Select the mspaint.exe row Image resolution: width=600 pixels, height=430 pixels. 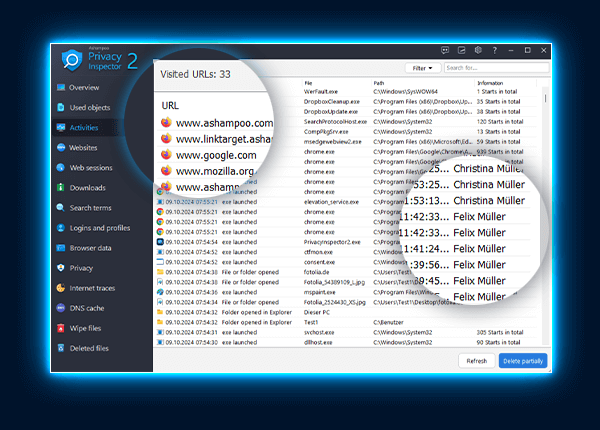coord(320,292)
